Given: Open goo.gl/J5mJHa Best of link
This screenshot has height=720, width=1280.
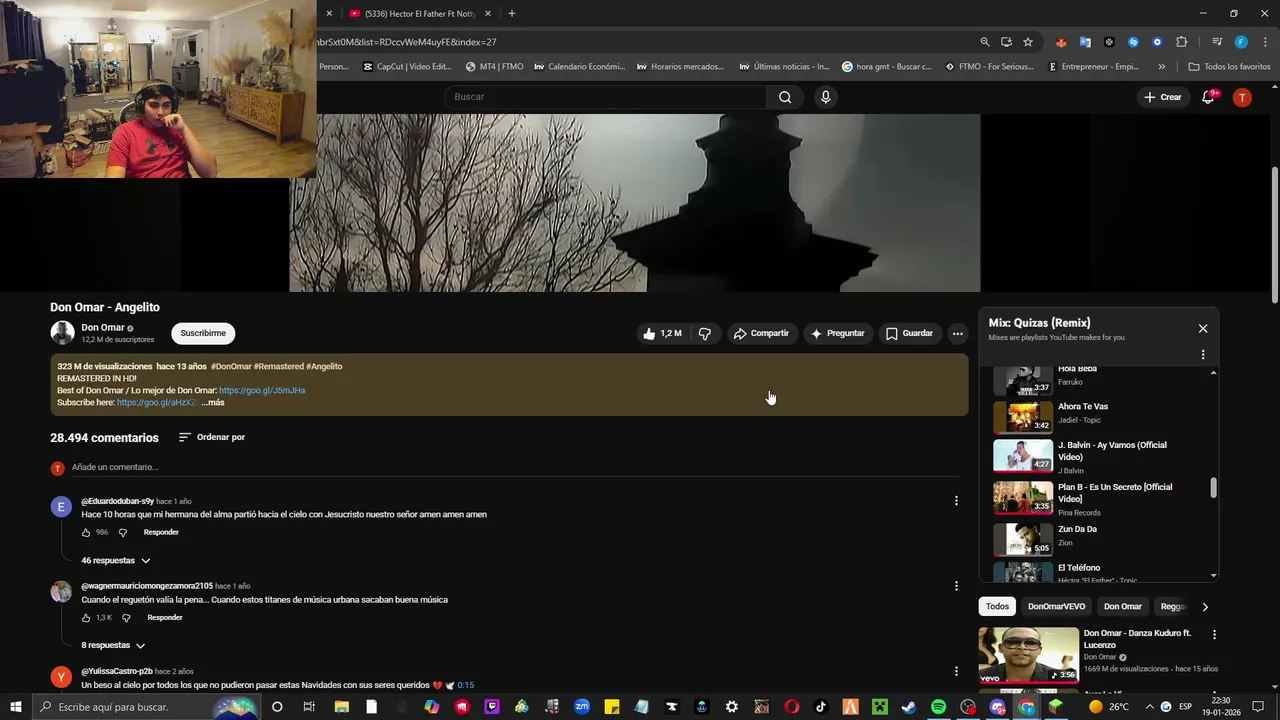Looking at the screenshot, I should 262,390.
